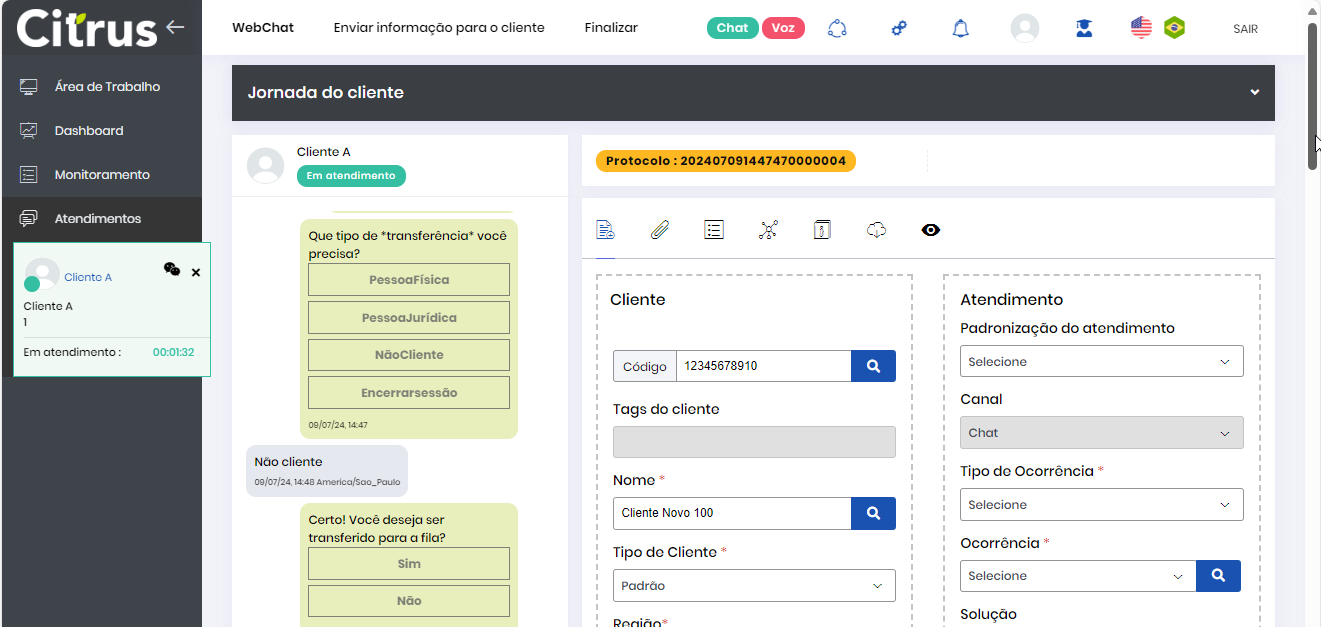Viewport: 1321px width, 627px height.
Task: Search client by Código magnifier button
Action: coord(873,366)
